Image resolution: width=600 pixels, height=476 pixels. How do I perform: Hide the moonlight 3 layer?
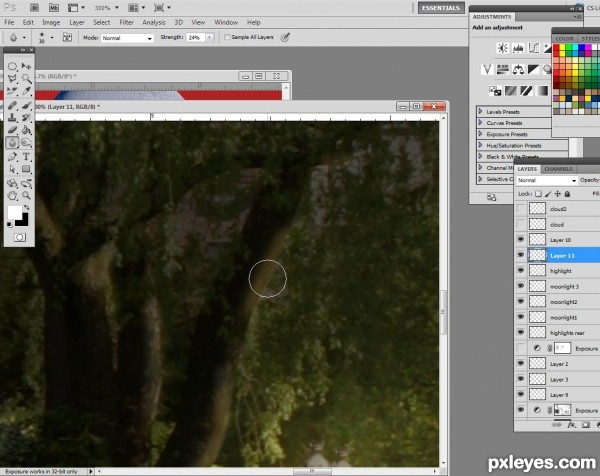point(521,286)
